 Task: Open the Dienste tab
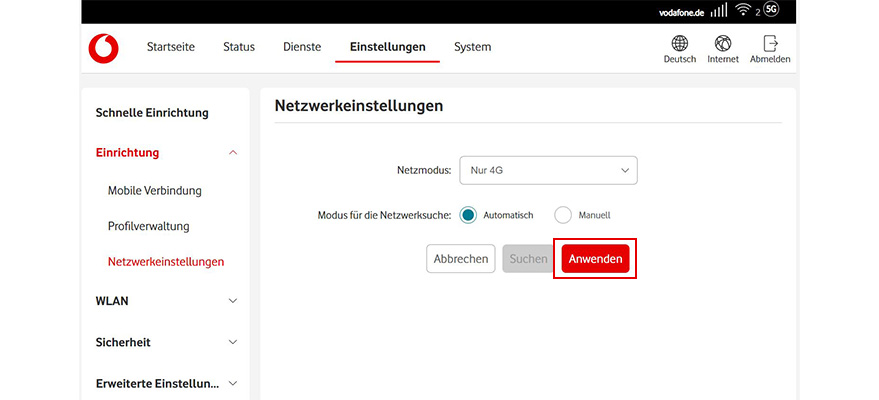[302, 47]
